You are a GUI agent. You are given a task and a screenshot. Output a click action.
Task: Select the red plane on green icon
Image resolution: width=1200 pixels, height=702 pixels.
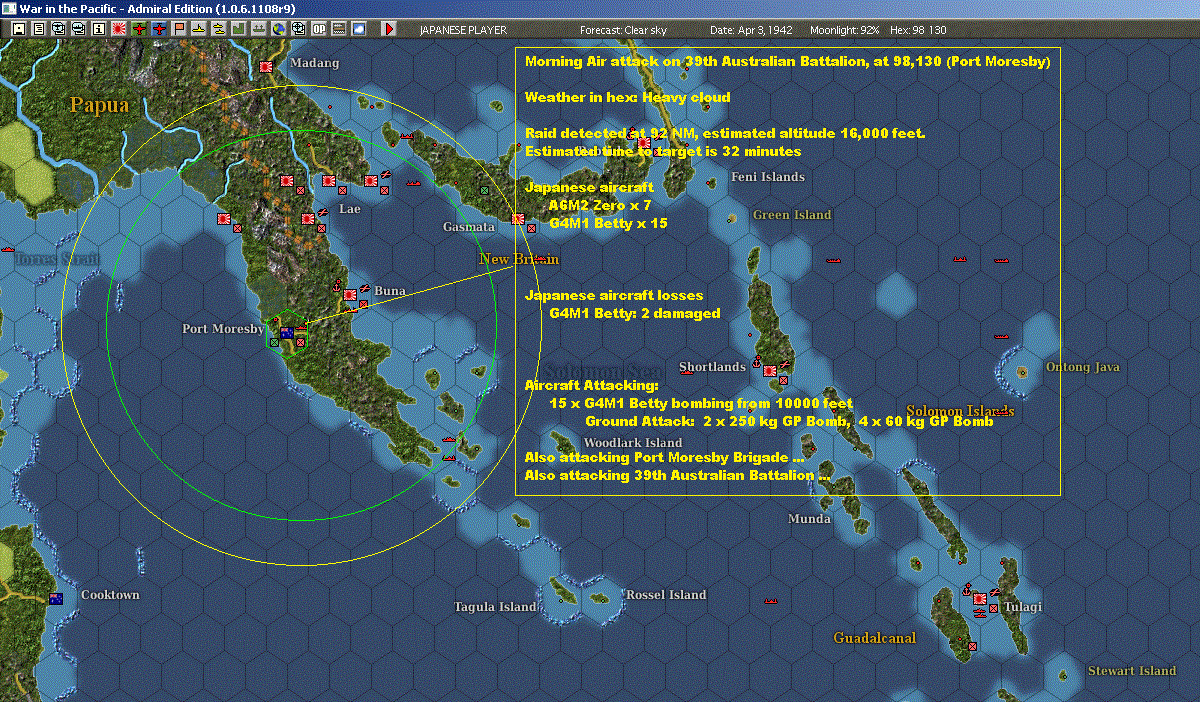point(139,30)
